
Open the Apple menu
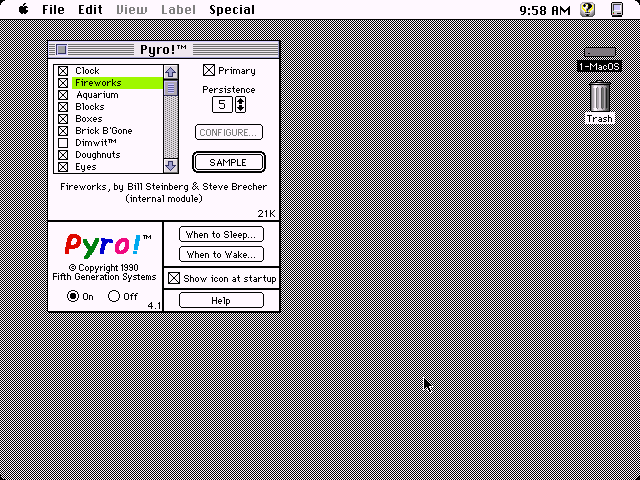pos(23,9)
